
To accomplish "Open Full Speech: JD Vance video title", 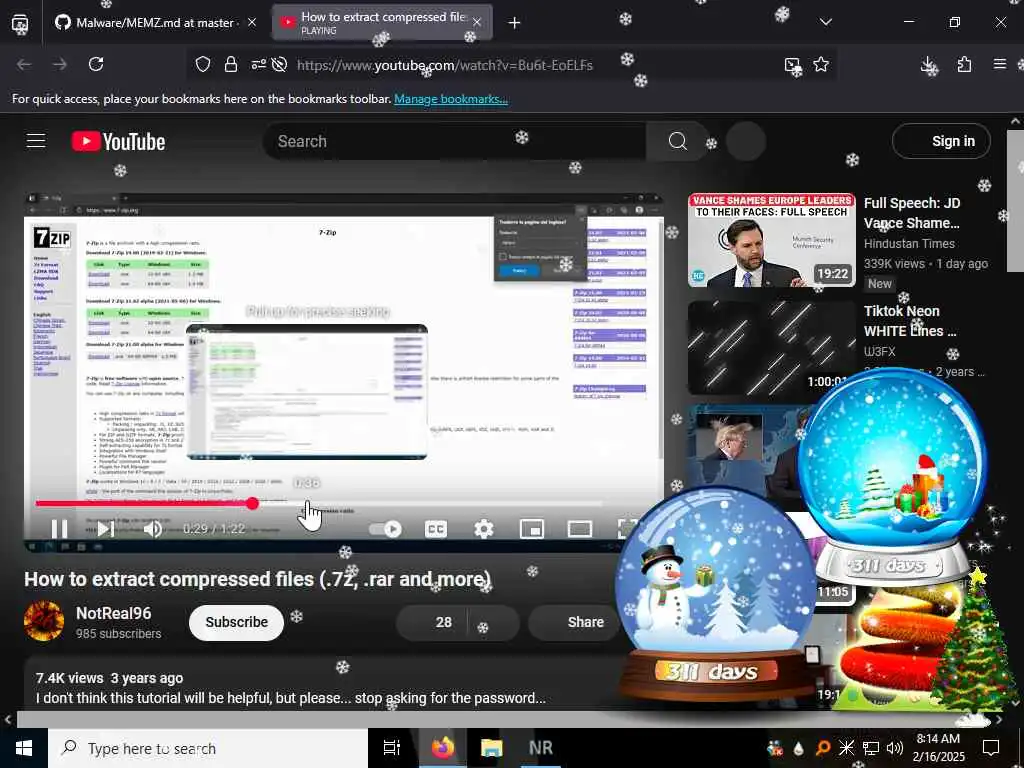I will pos(912,213).
